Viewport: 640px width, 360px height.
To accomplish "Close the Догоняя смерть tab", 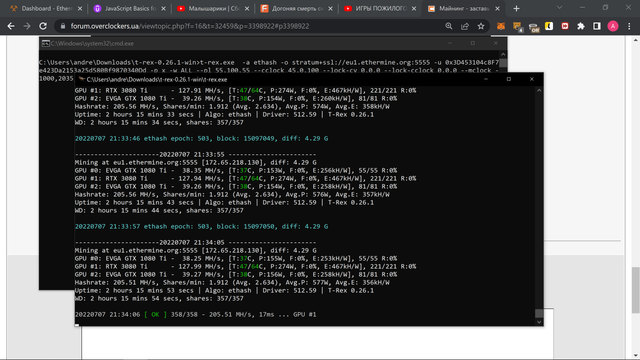I will pyautogui.click(x=330, y=9).
